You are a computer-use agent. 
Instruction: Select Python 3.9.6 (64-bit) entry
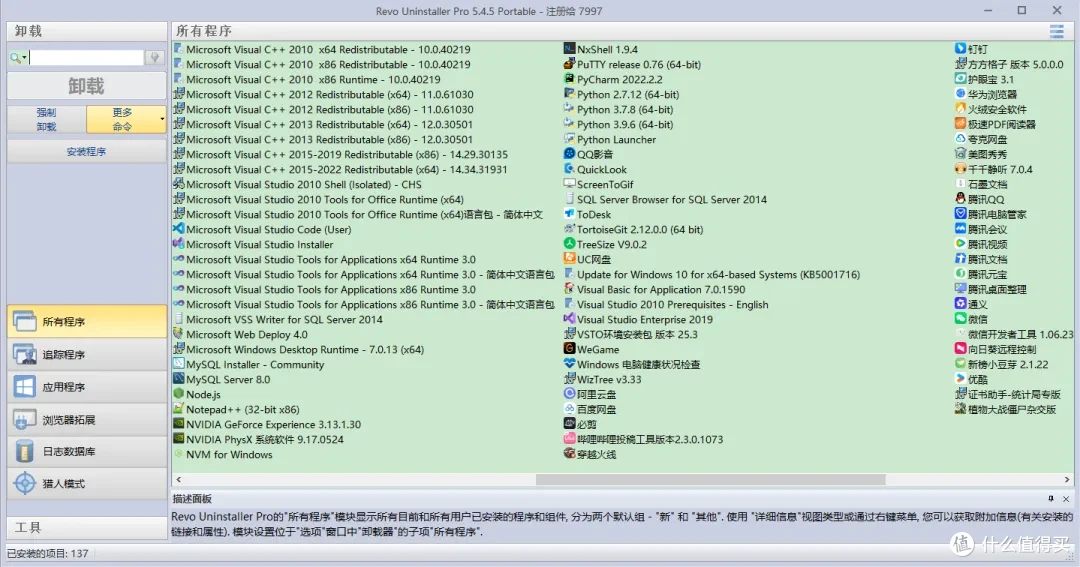click(619, 124)
